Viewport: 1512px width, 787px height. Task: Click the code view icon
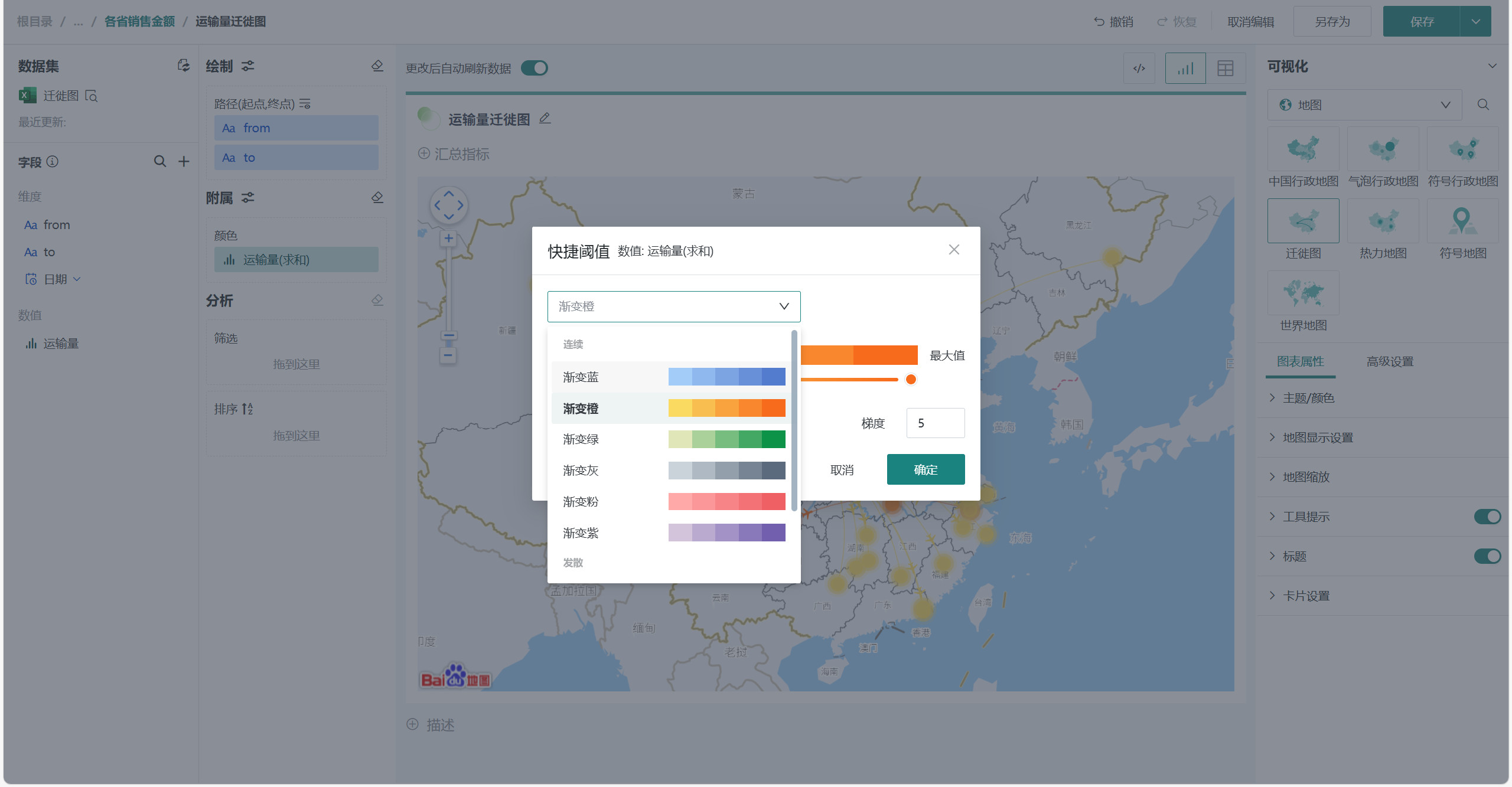point(1139,68)
